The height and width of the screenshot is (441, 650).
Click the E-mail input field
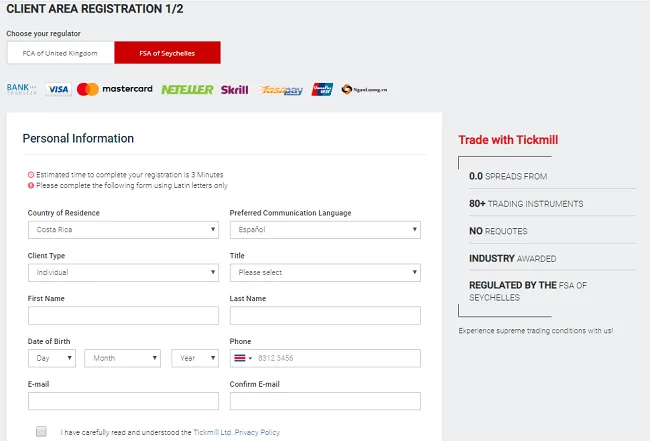[x=123, y=401]
